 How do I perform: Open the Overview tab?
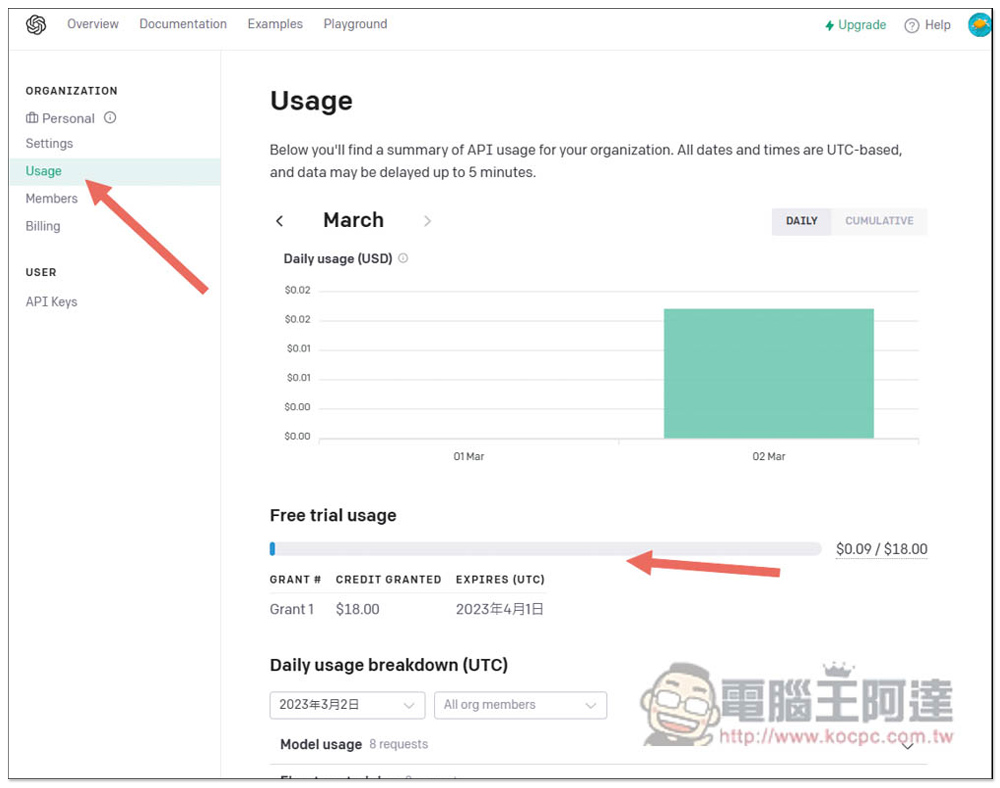92,24
